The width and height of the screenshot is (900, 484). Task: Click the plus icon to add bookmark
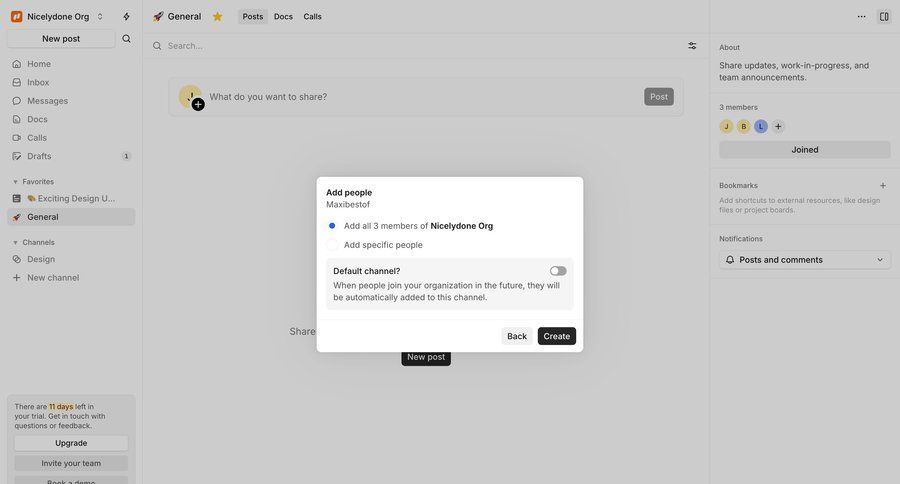click(x=883, y=185)
